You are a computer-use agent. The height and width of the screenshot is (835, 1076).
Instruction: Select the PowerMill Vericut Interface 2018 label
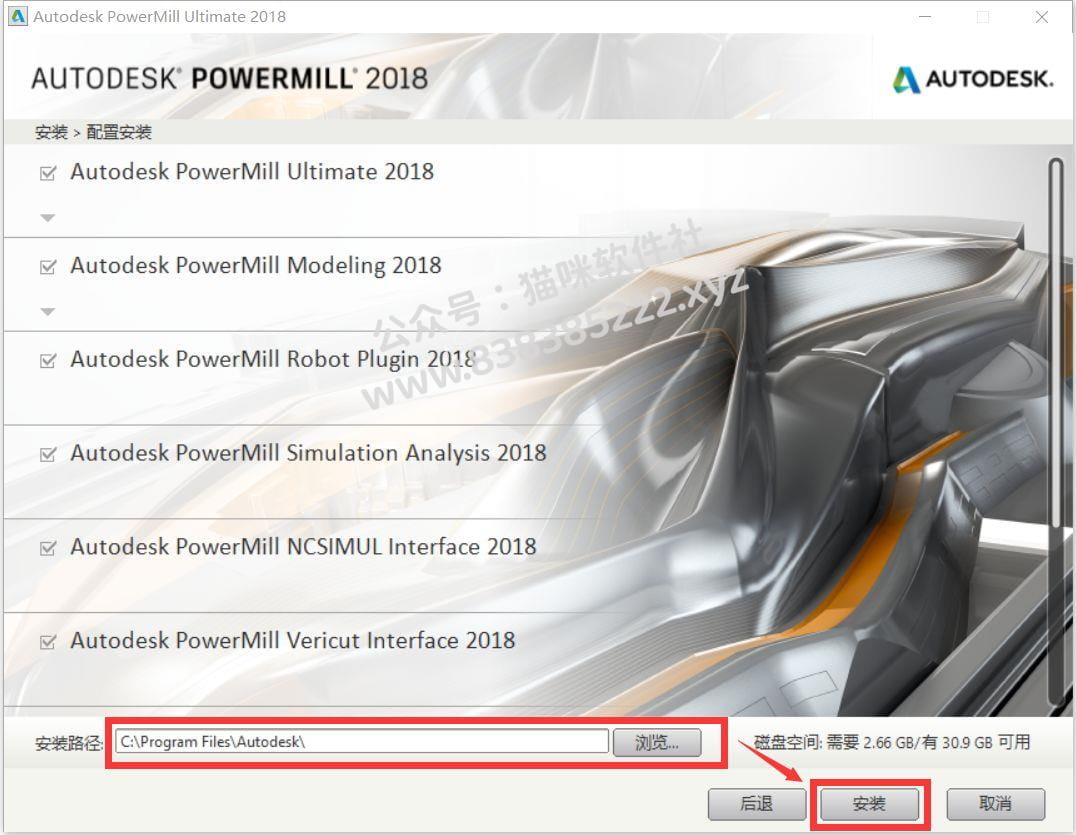pyautogui.click(x=292, y=641)
